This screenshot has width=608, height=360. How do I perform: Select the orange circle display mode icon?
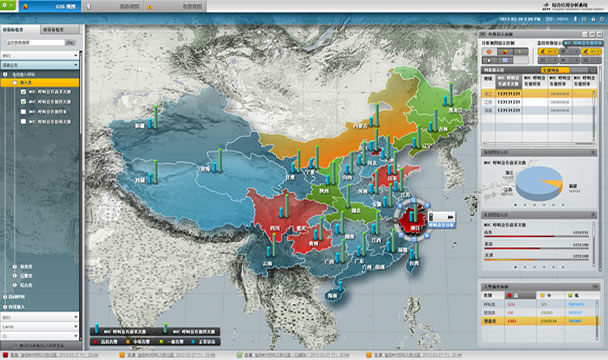(489, 52)
